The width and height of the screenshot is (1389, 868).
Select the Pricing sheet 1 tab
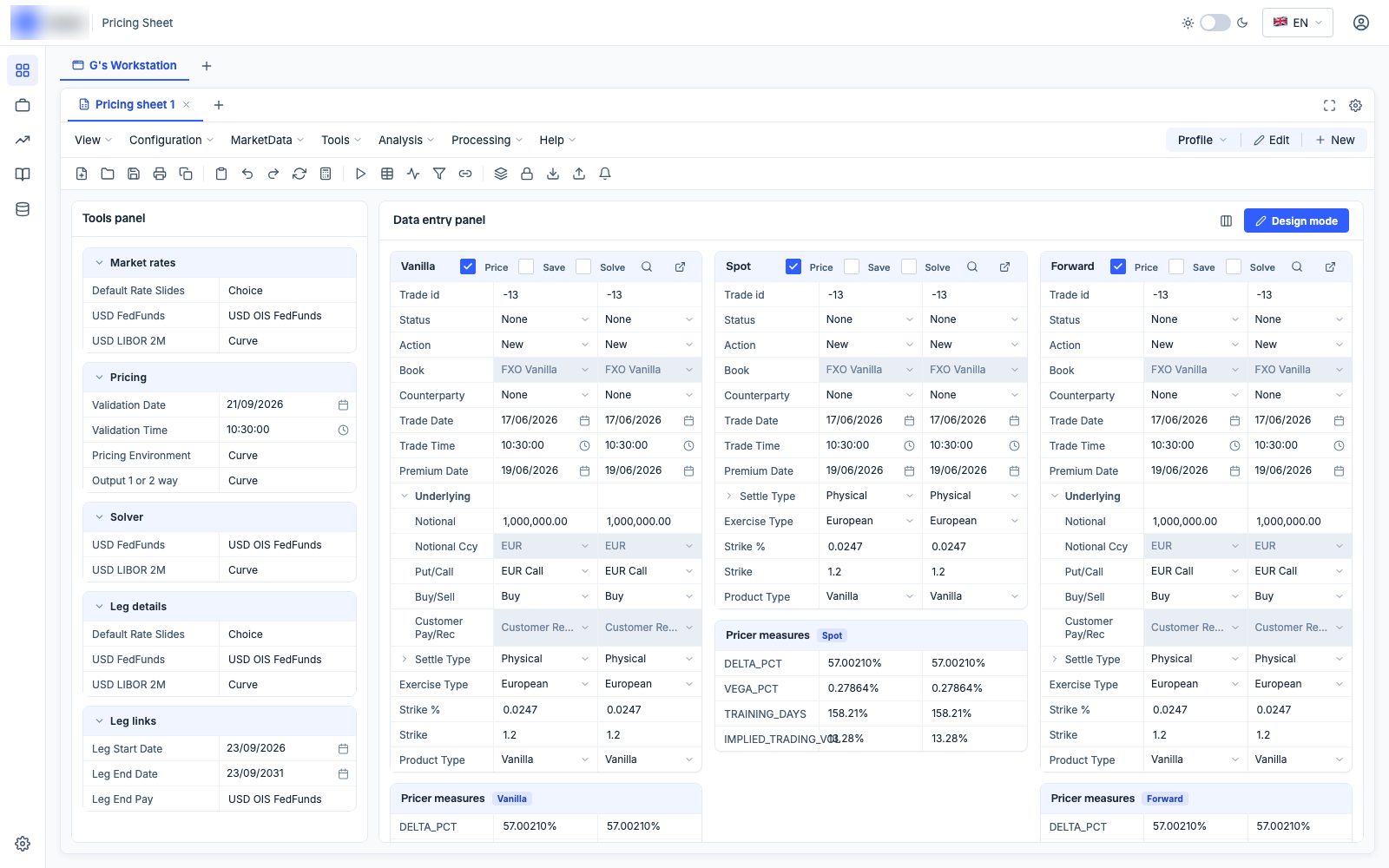tap(135, 105)
